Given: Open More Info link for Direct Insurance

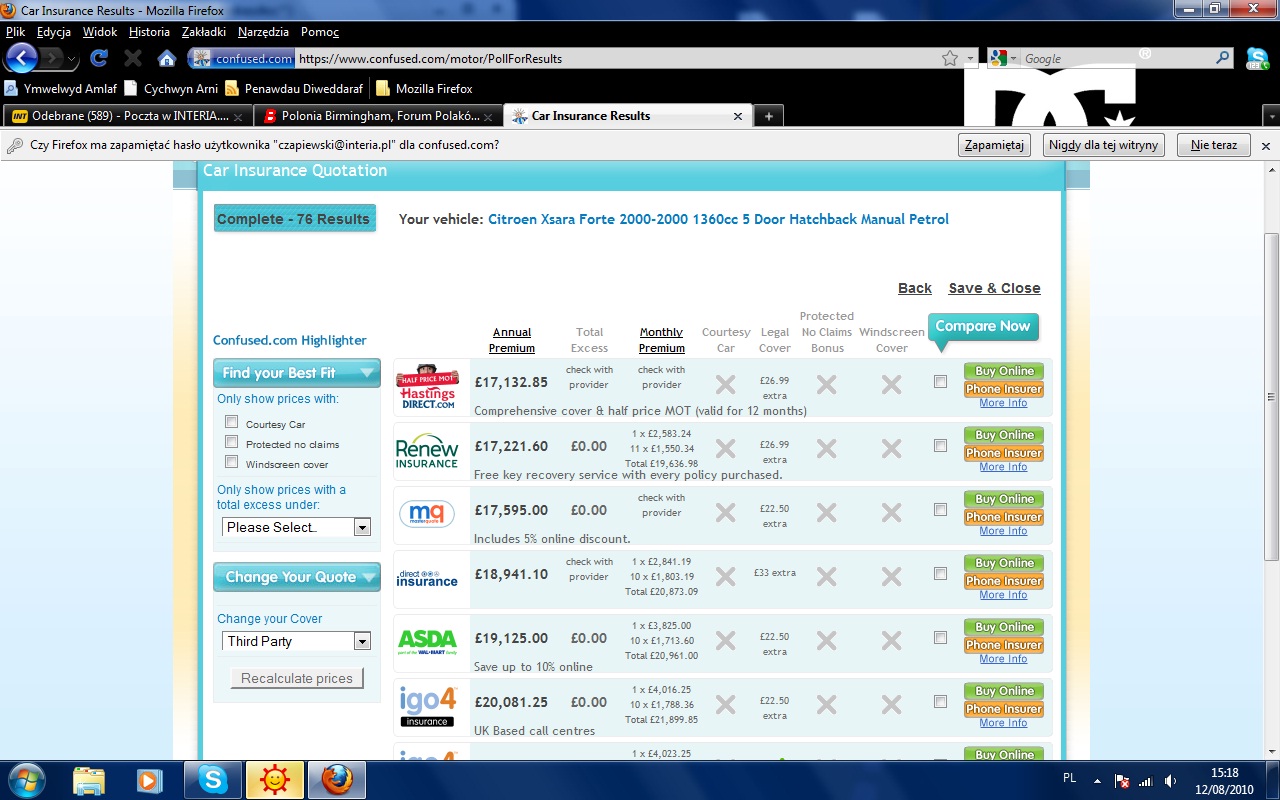Looking at the screenshot, I should click(x=1003, y=595).
